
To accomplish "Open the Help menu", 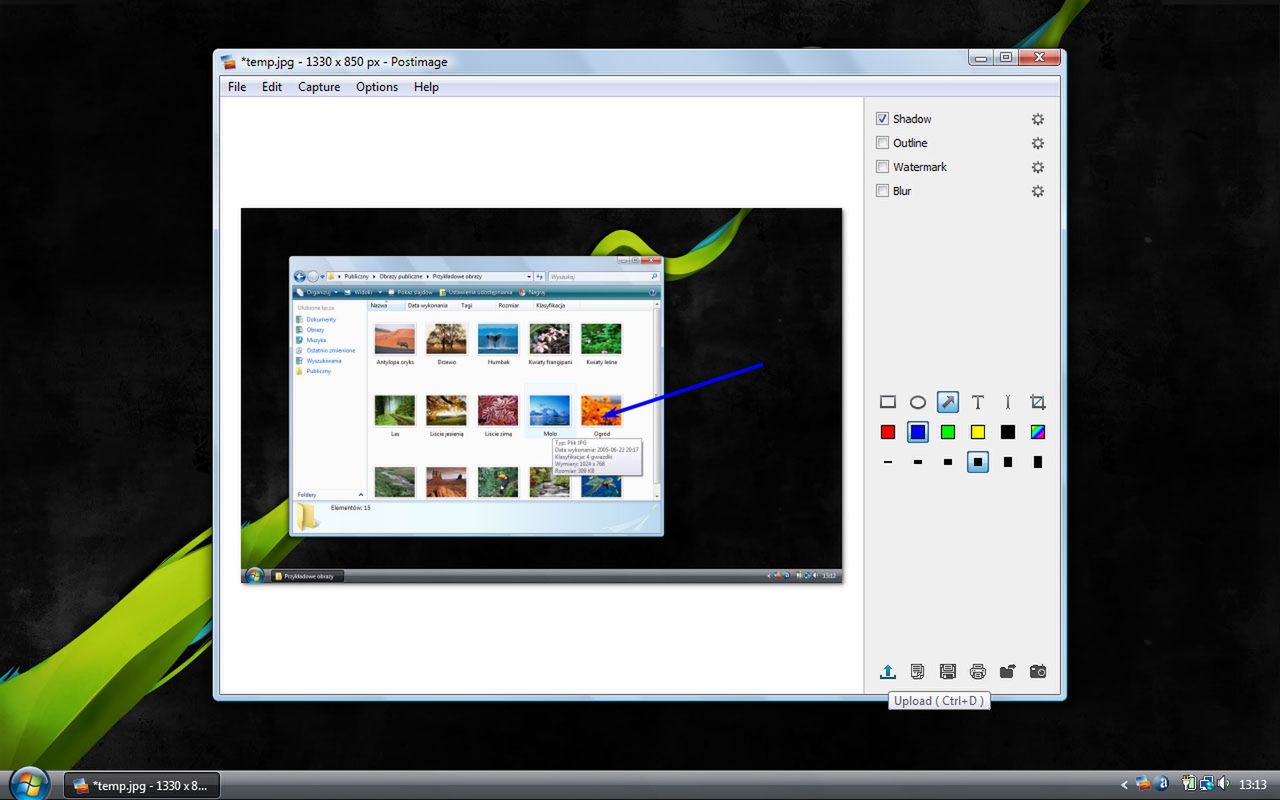I will click(426, 87).
